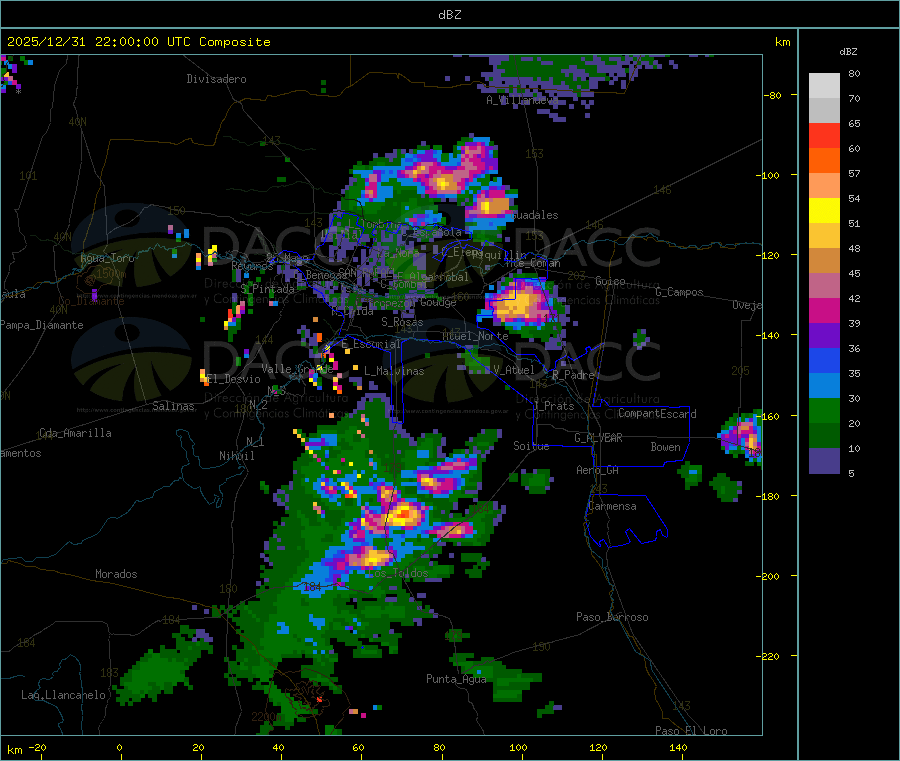Click the El_Desvio map label
The width and height of the screenshot is (900, 761).
234,379
